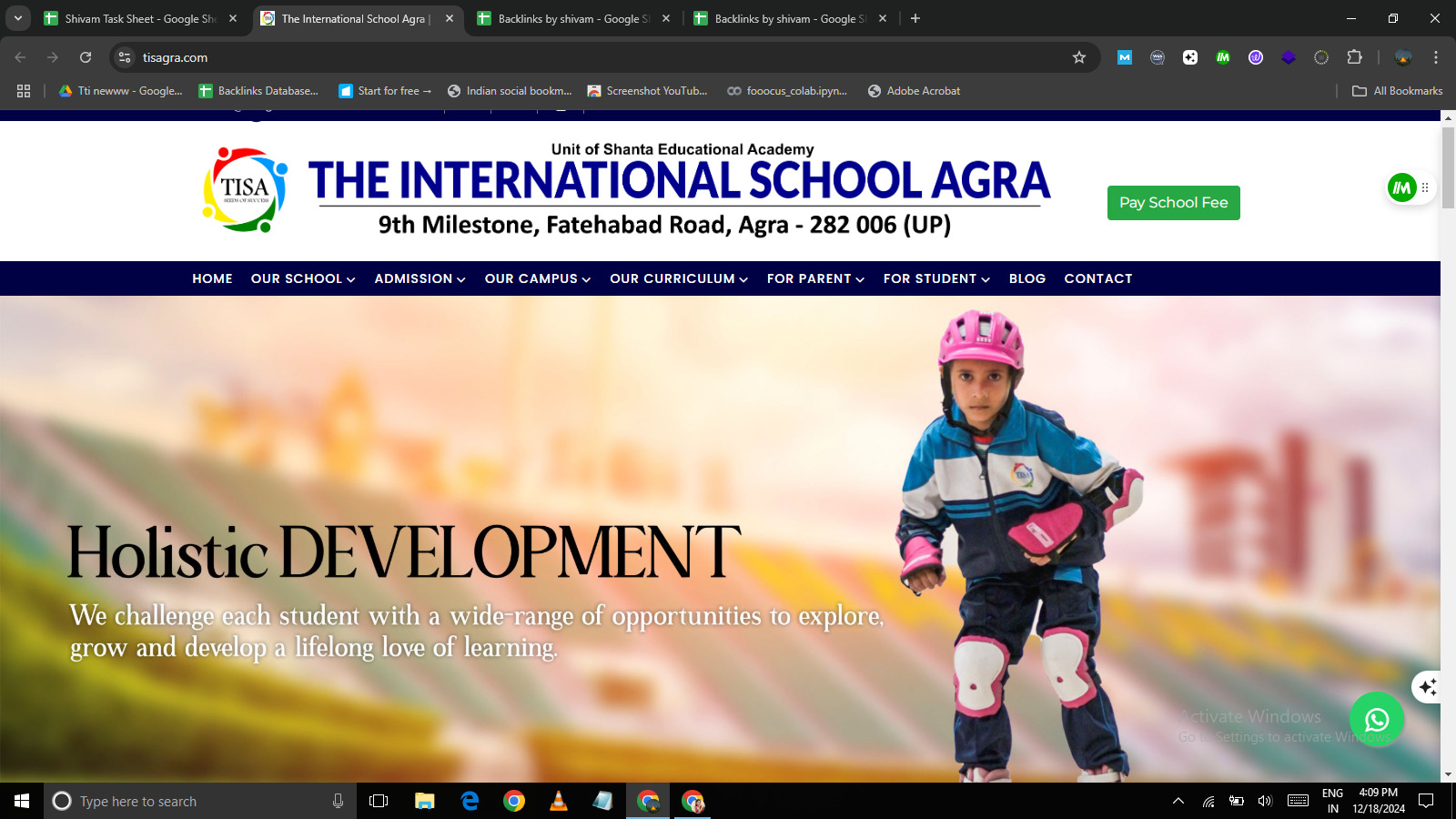The width and height of the screenshot is (1456, 819).
Task: Open the network icon in system tray
Action: [1208, 801]
